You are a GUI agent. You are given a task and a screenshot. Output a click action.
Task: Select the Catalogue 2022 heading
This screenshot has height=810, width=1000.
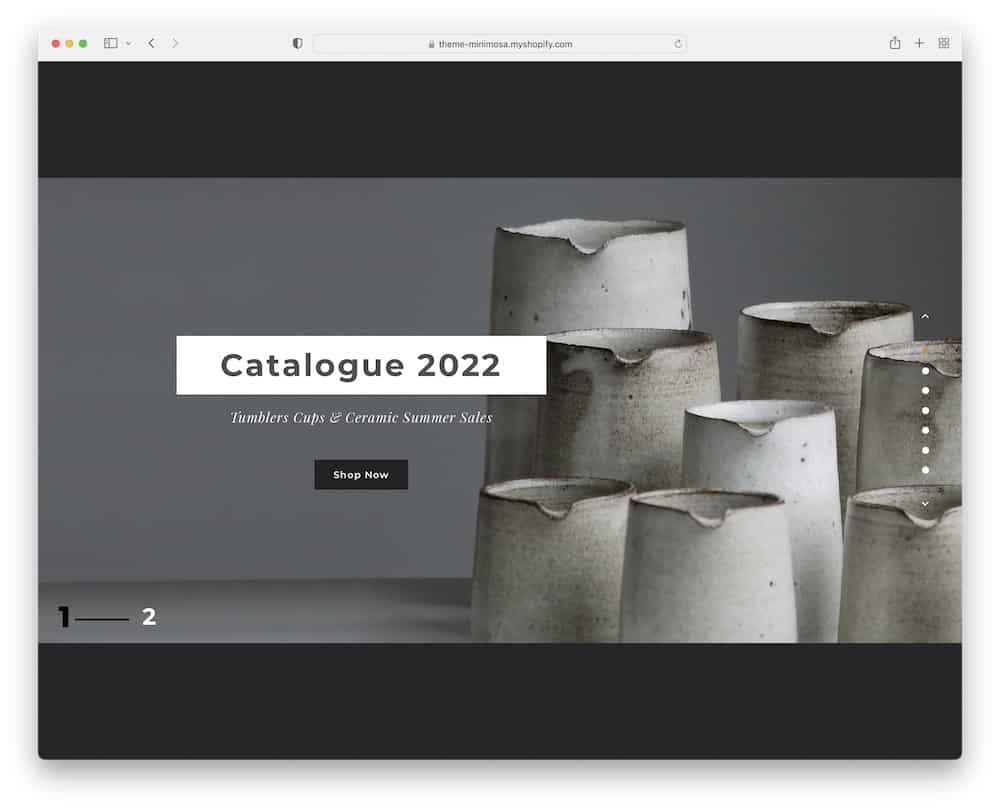pyautogui.click(x=361, y=365)
